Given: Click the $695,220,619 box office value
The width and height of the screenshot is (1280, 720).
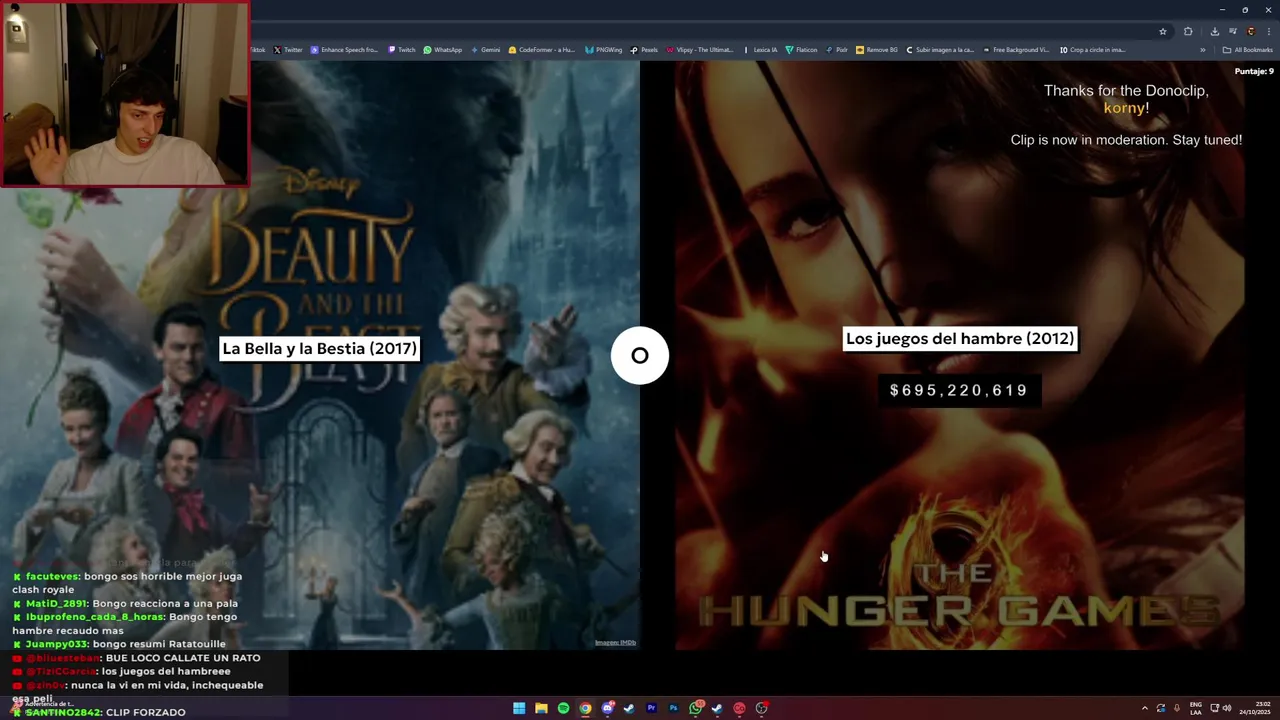Looking at the screenshot, I should [x=959, y=390].
